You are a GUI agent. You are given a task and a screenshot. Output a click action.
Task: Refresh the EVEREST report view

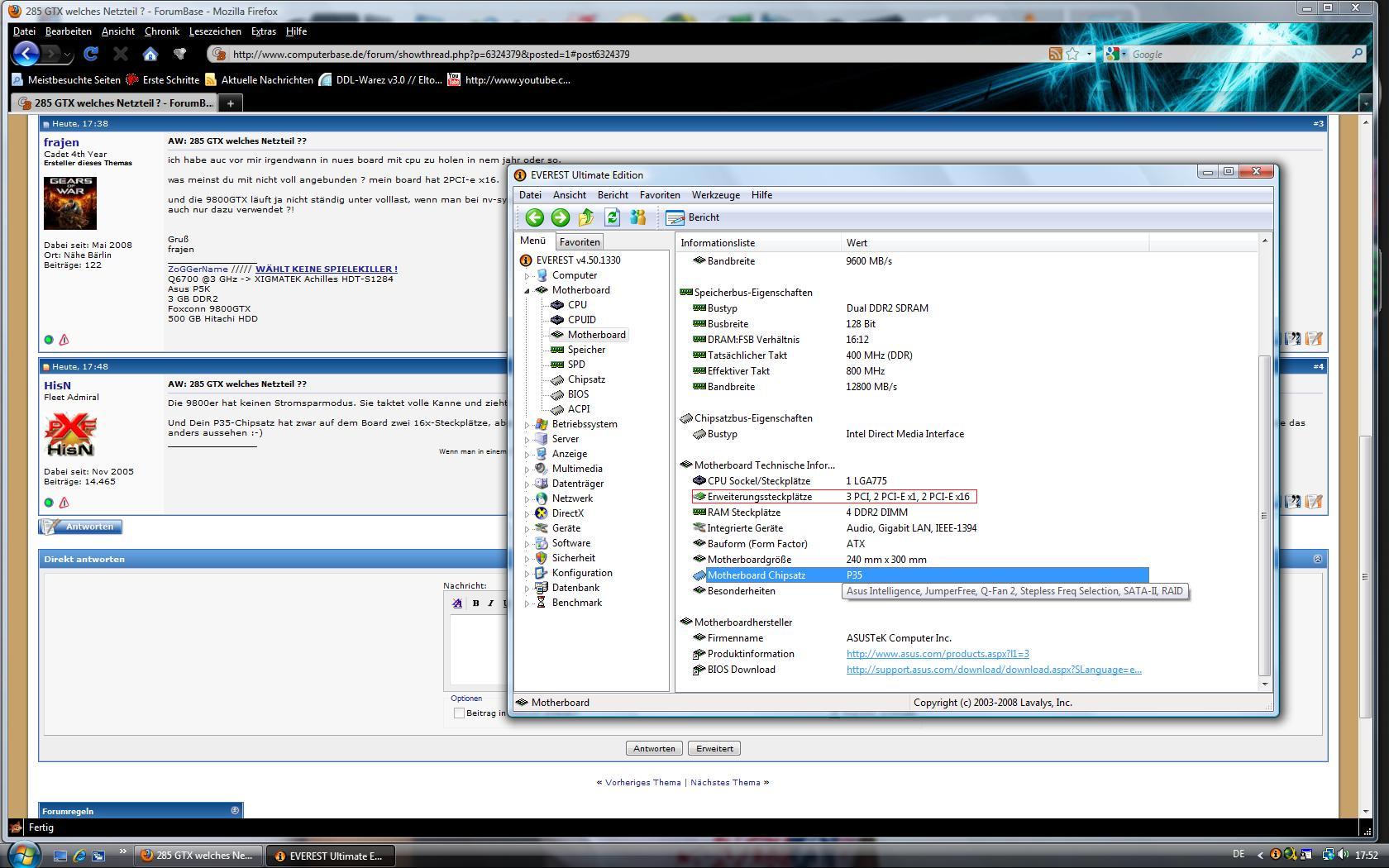pyautogui.click(x=612, y=217)
